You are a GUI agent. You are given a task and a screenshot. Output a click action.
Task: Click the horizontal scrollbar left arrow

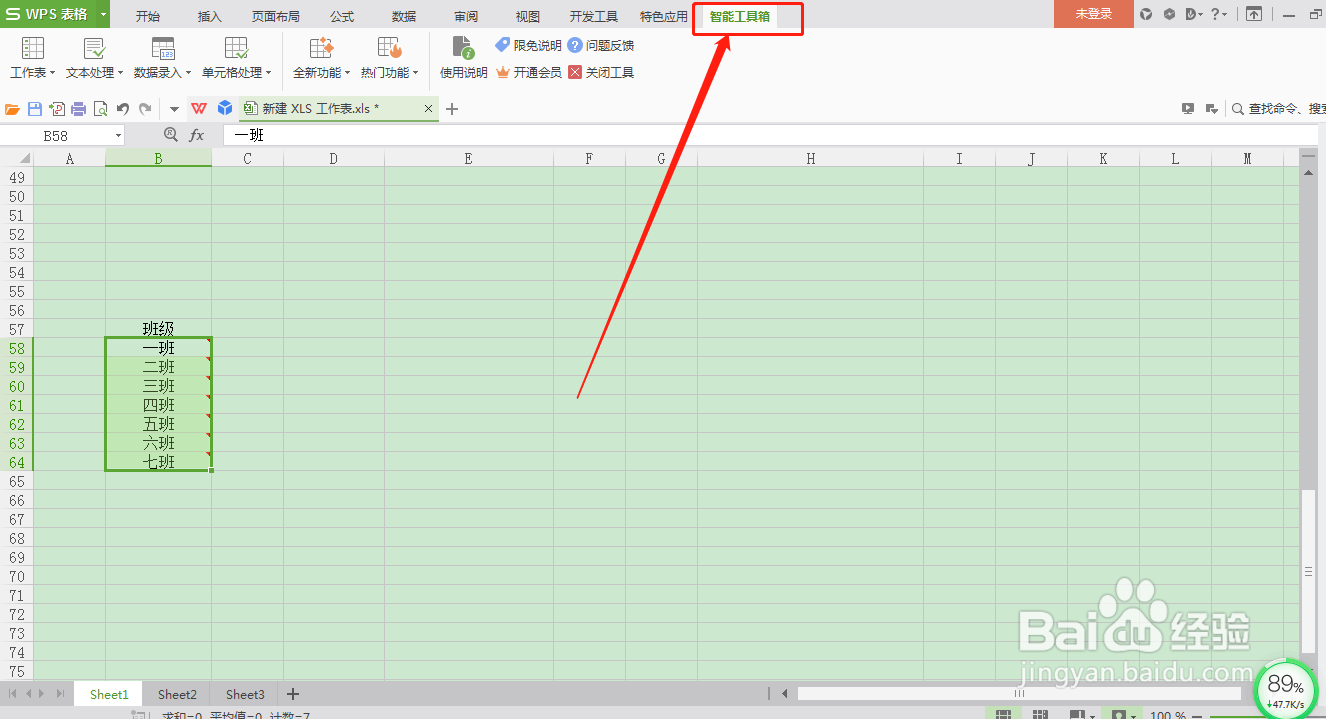[x=785, y=694]
